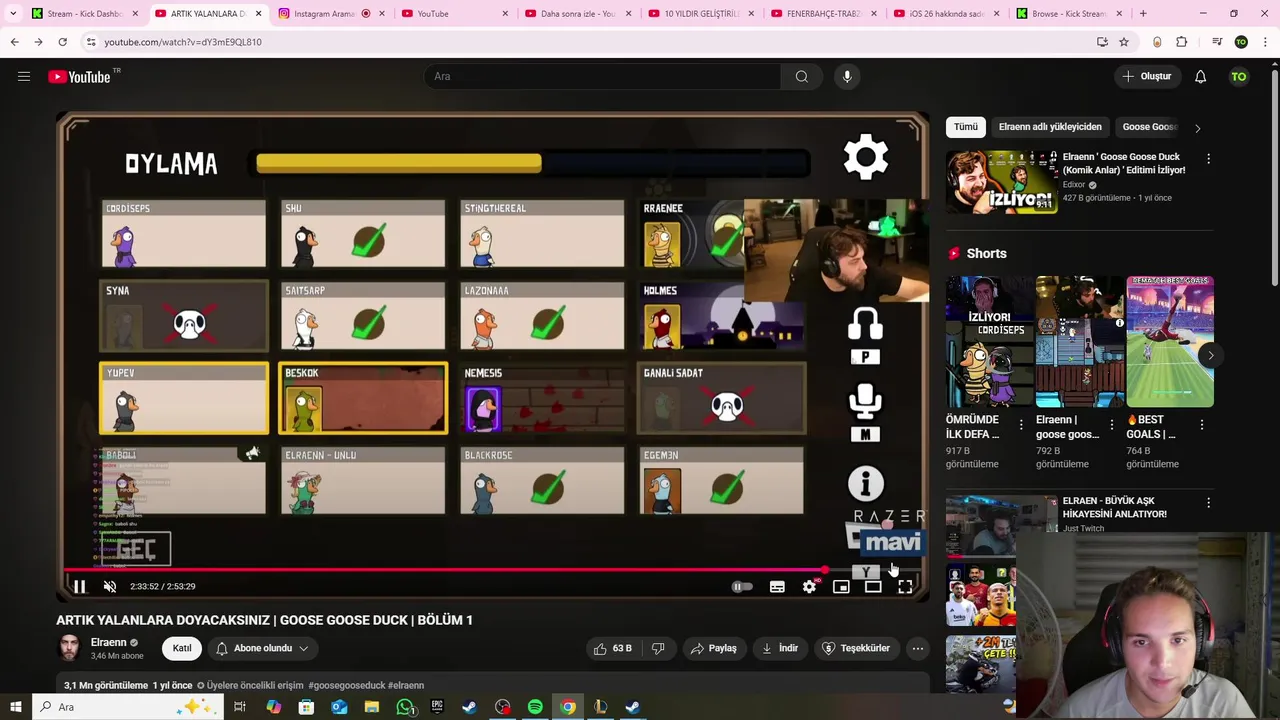
Task: Open Spotify from the taskbar
Action: click(x=535, y=707)
